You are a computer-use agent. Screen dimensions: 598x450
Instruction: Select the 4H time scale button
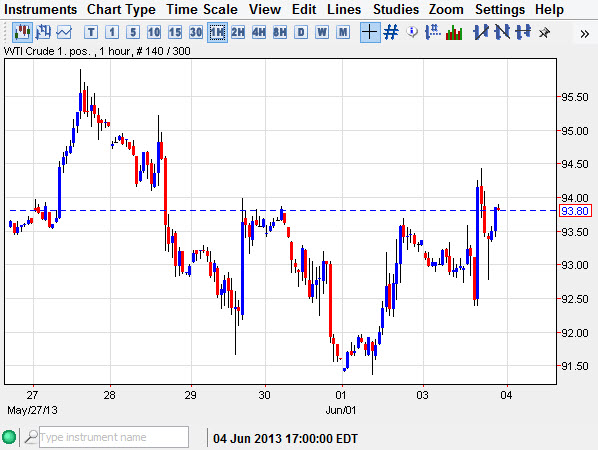point(259,32)
